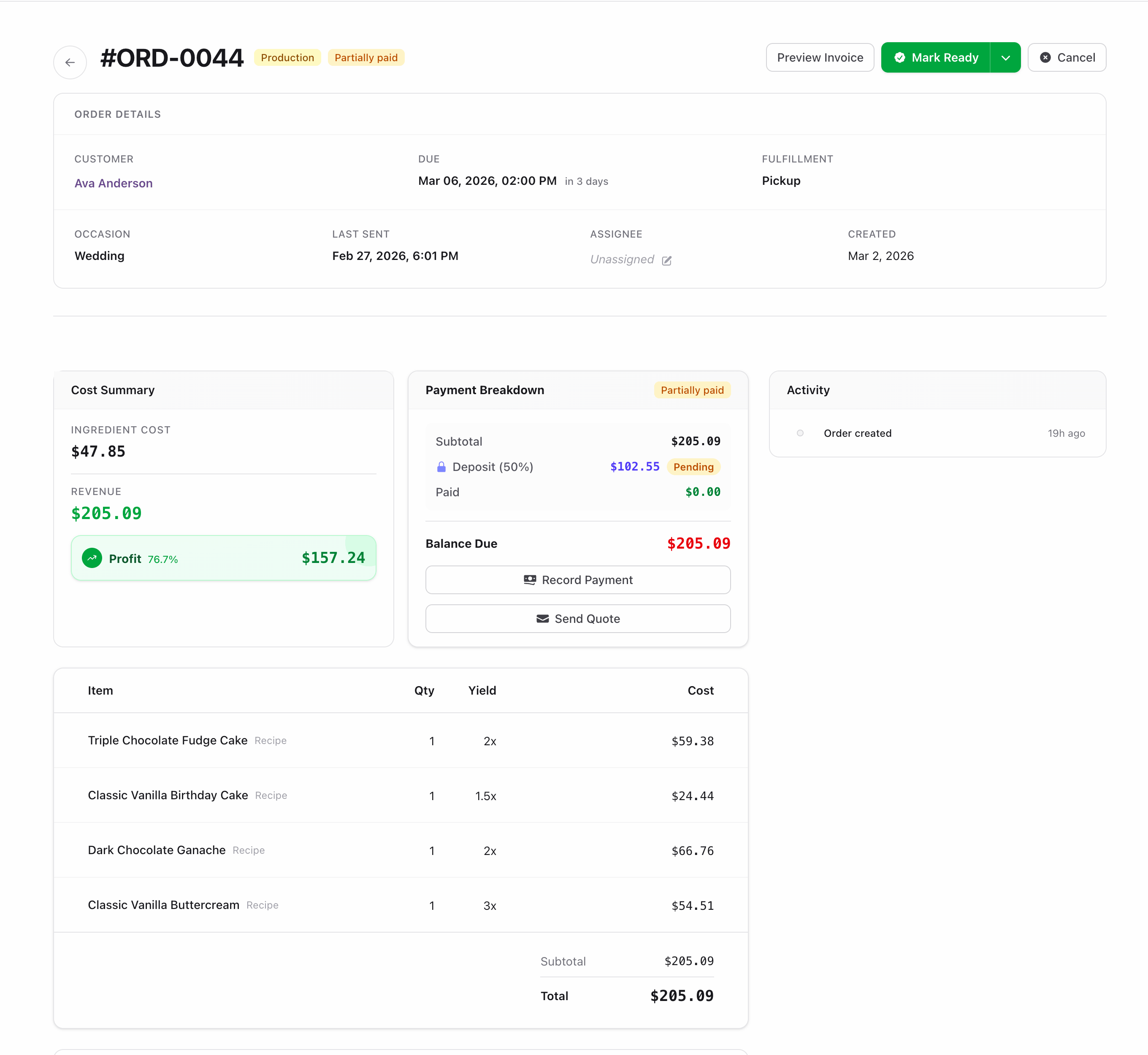
Task: Click the checkmark icon on Mark Ready
Action: [x=900, y=57]
